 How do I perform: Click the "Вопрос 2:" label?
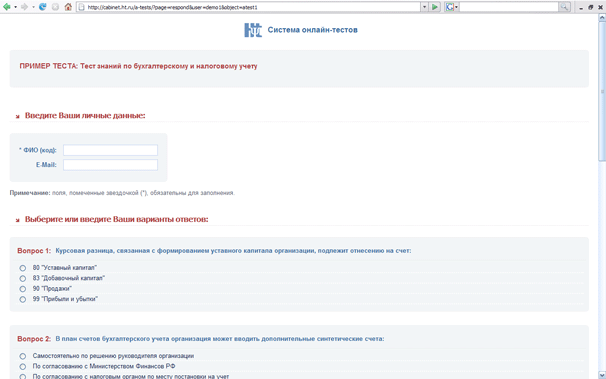point(34,339)
